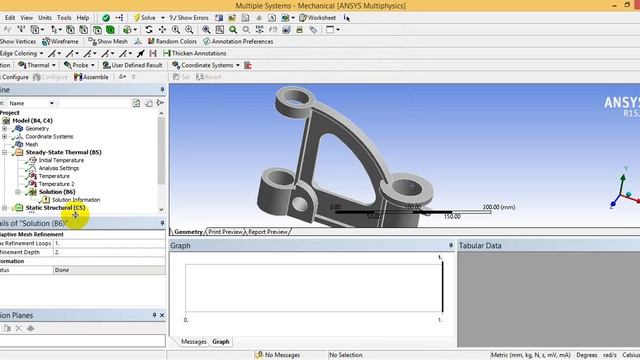Click the Random Colors icon

pyautogui.click(x=151, y=41)
